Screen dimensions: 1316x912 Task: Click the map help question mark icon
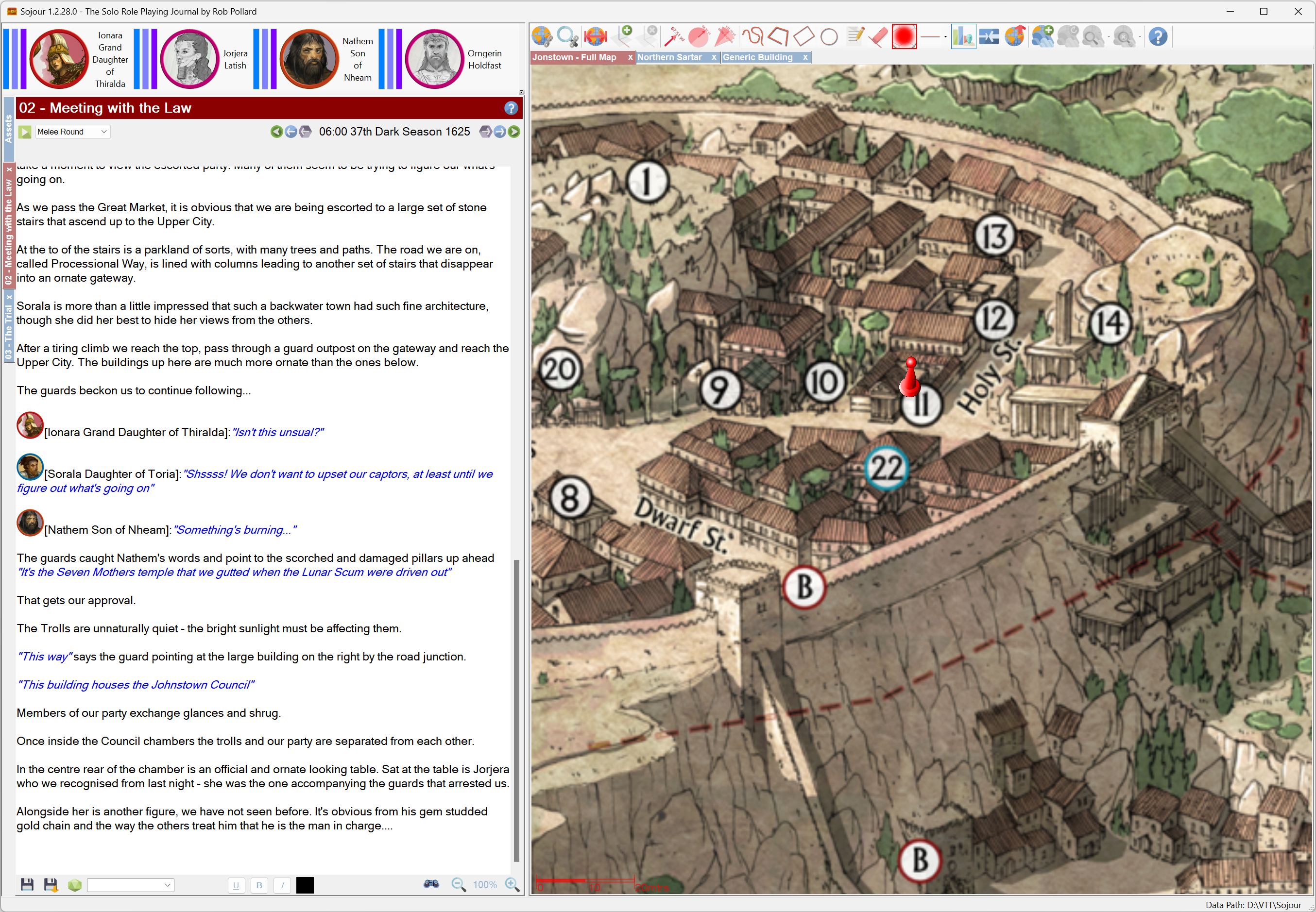point(1158,36)
